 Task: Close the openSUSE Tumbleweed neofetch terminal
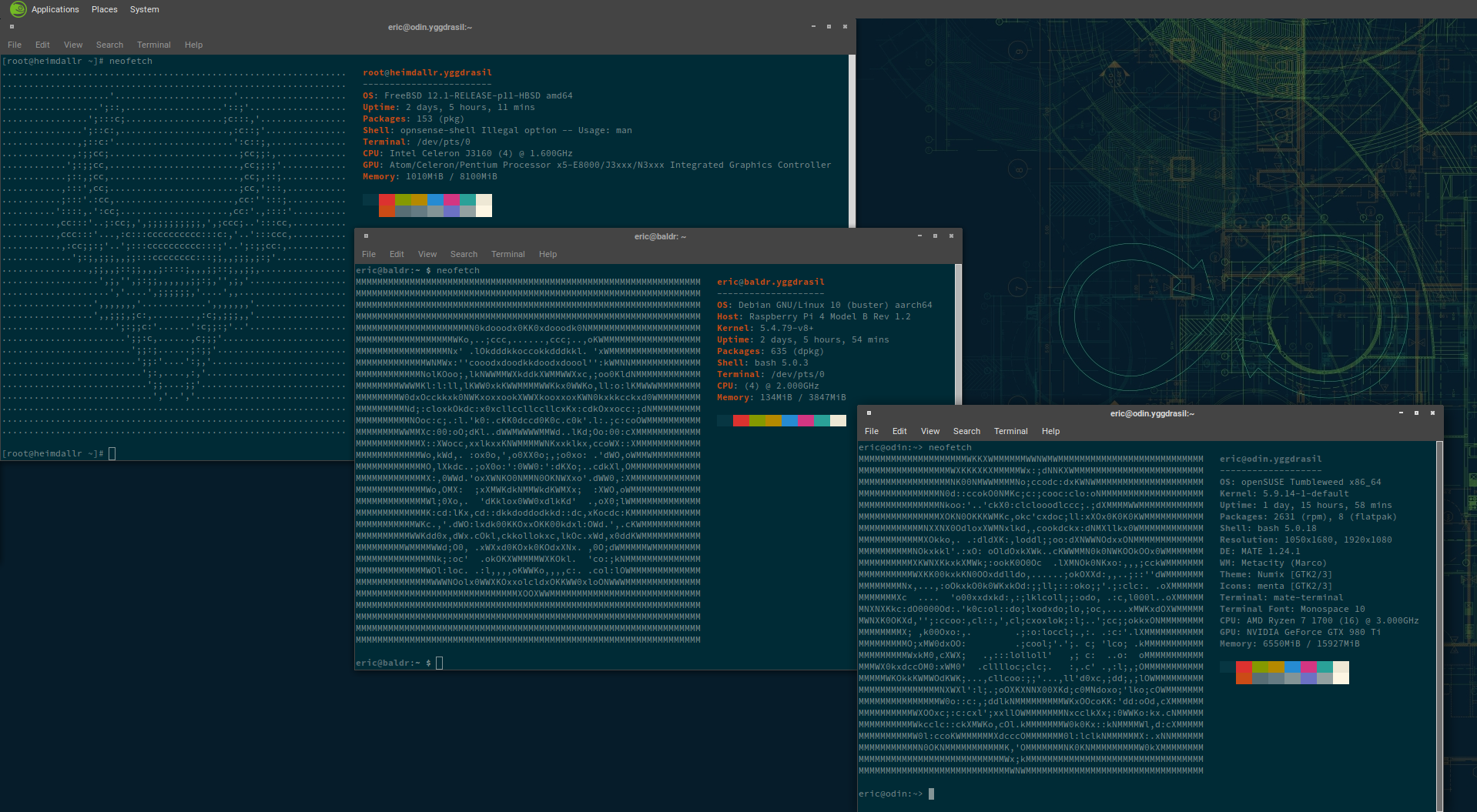1432,413
